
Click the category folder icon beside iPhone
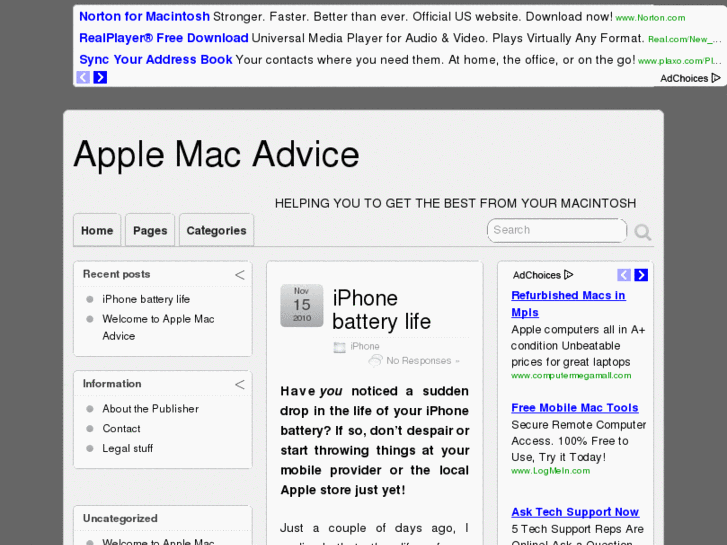coord(339,347)
